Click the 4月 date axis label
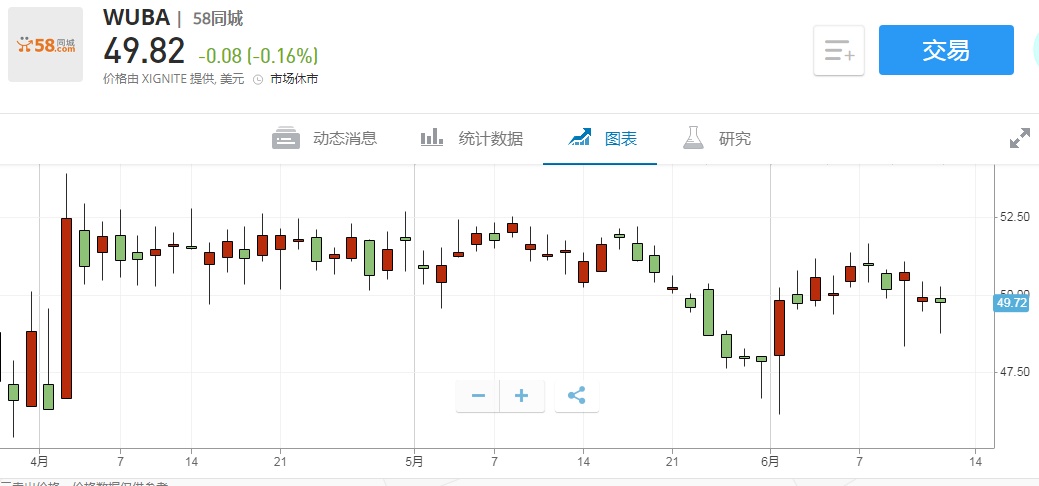The image size is (1039, 486). (39, 461)
